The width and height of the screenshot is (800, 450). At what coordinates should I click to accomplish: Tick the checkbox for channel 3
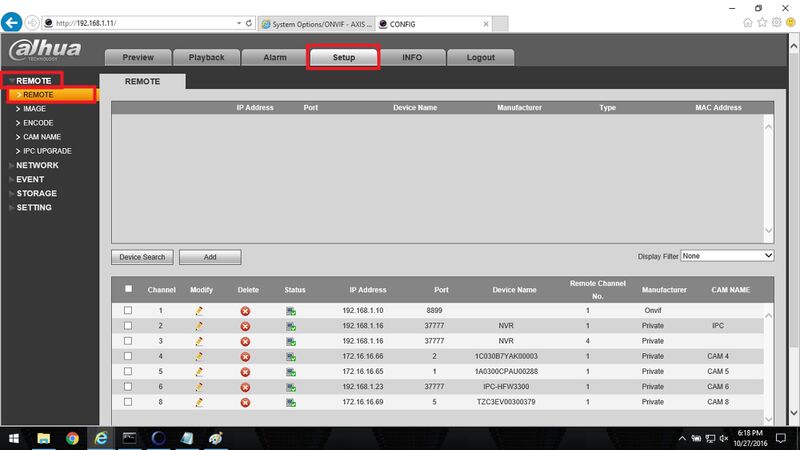pyautogui.click(x=128, y=341)
